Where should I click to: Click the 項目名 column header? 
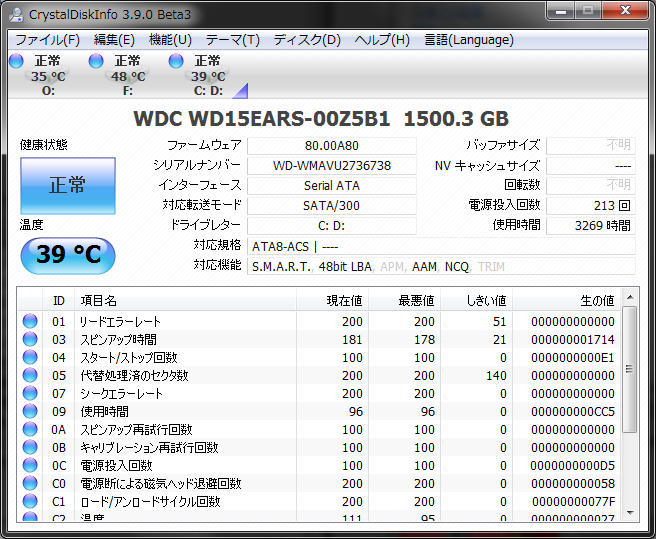point(185,300)
